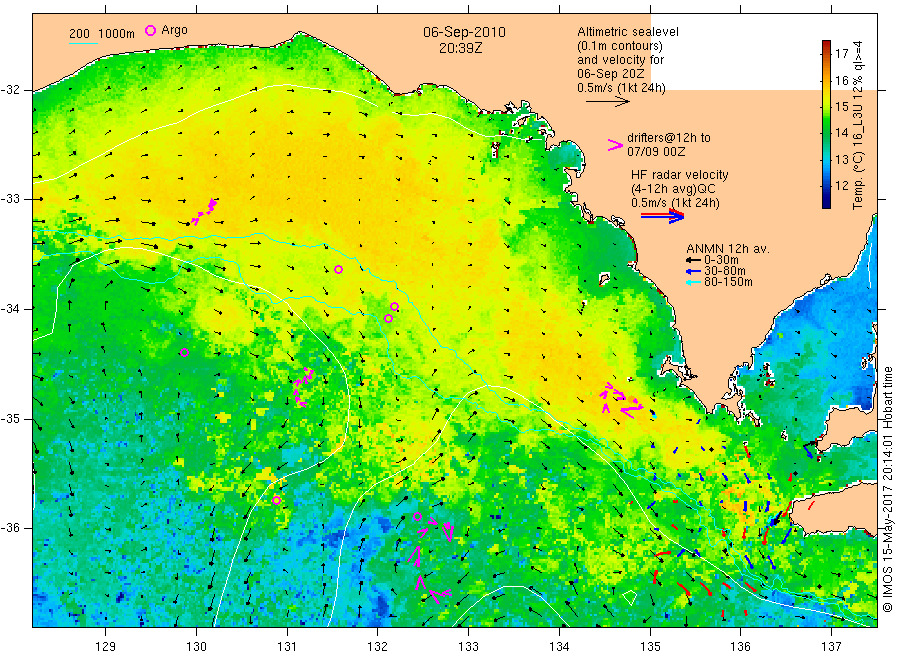900x660 pixels.
Task: Click the 131 longitude axis label
Action: click(x=287, y=647)
